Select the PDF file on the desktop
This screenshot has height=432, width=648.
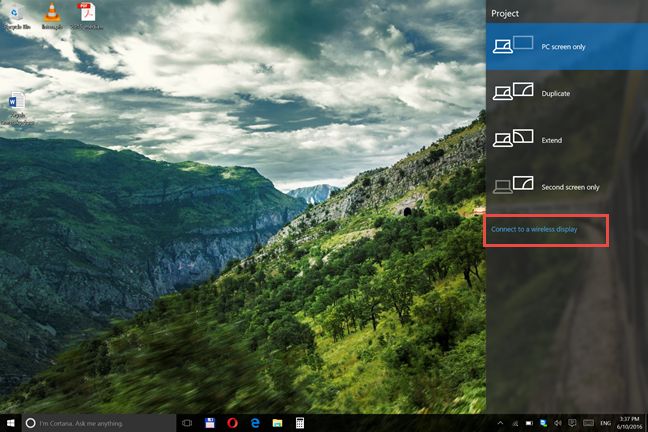click(87, 17)
